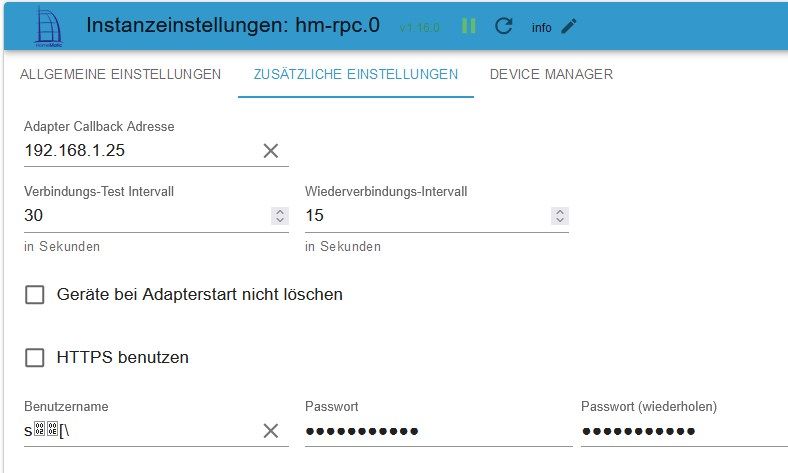Switch to Allgemeine Einstellungen tab
Viewport: 788px width, 473px height.
coord(120,74)
